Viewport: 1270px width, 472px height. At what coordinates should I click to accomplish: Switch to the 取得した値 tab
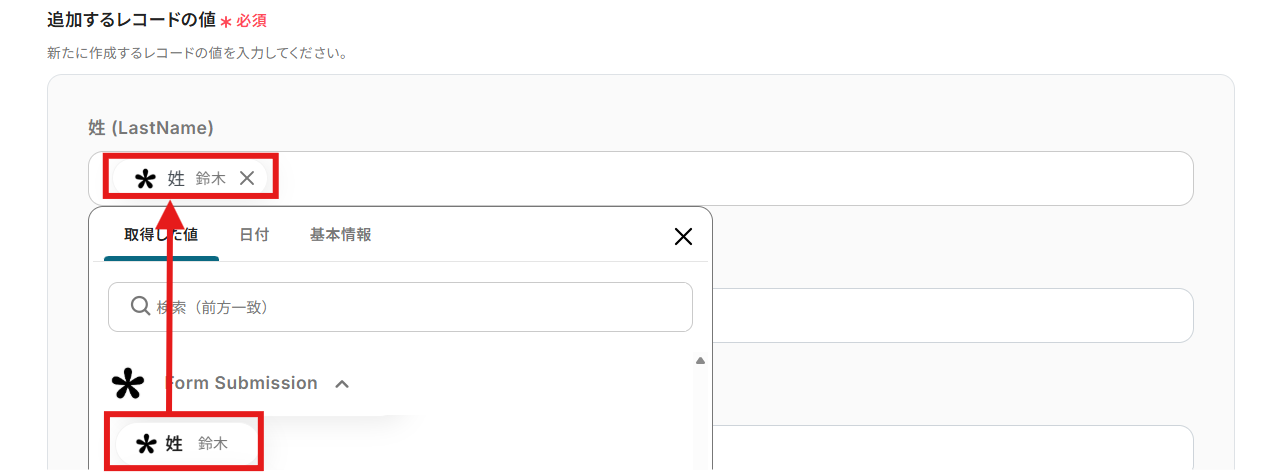tap(160, 235)
